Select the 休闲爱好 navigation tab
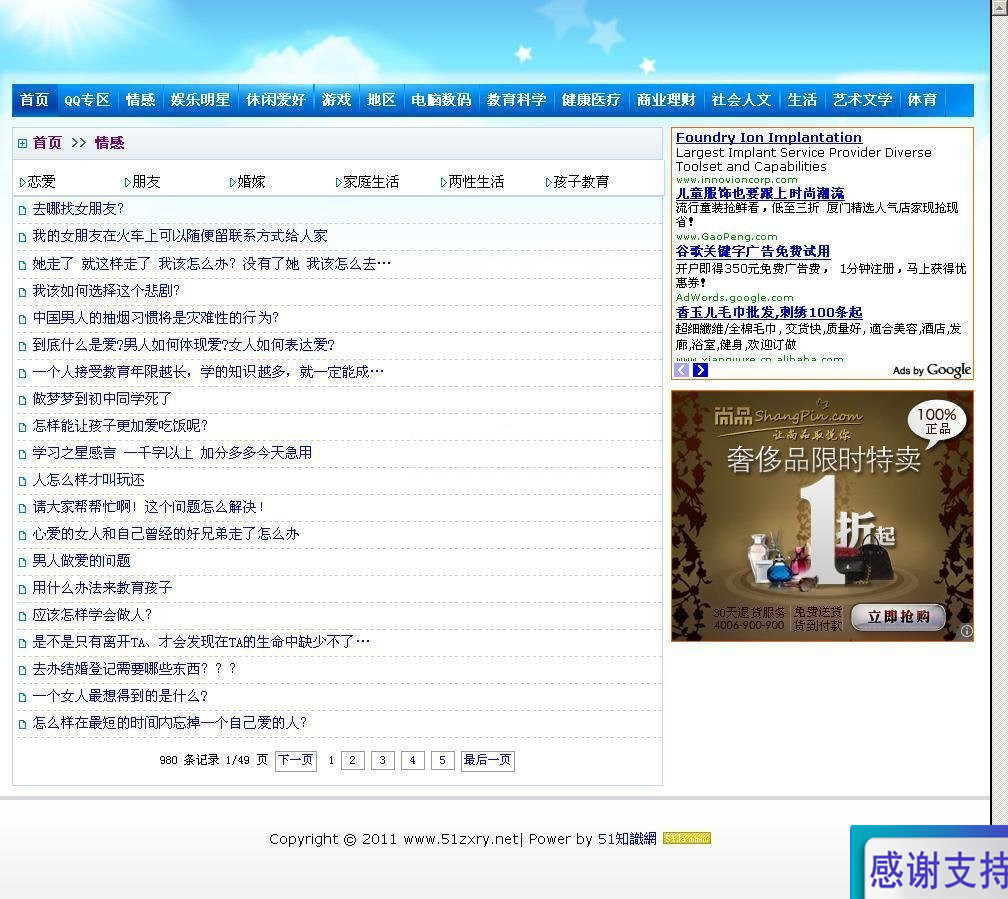This screenshot has height=899, width=1008. 276,100
